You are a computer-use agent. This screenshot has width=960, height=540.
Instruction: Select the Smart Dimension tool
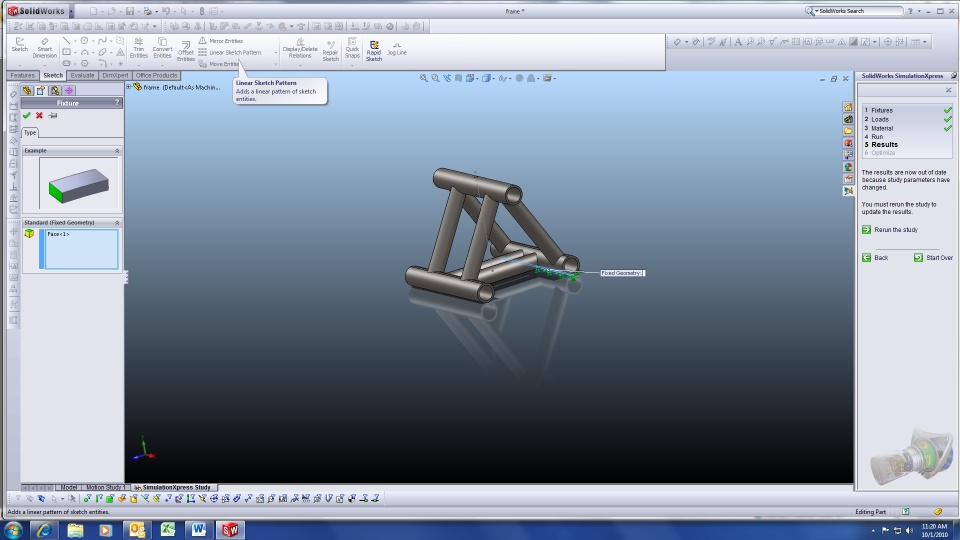44,48
